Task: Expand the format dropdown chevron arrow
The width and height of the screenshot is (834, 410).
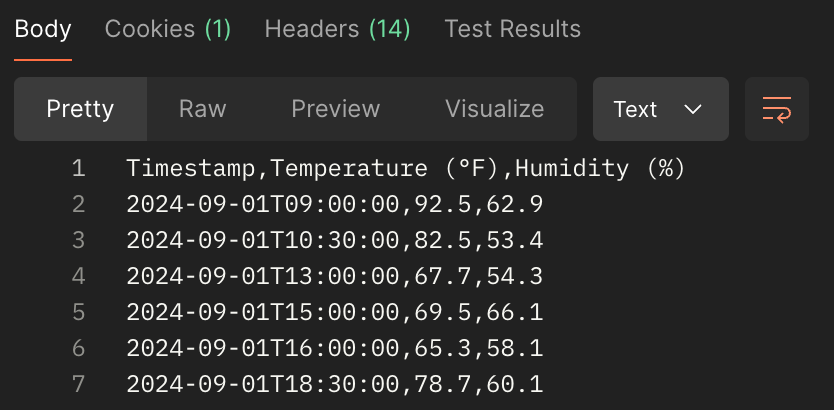Action: pyautogui.click(x=692, y=109)
